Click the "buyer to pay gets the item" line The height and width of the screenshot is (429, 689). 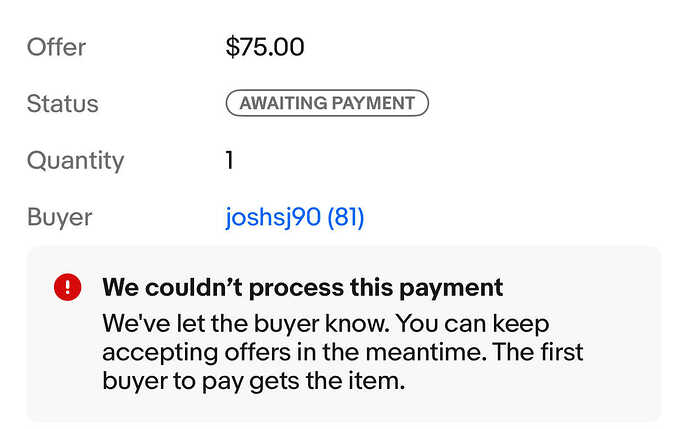click(254, 381)
